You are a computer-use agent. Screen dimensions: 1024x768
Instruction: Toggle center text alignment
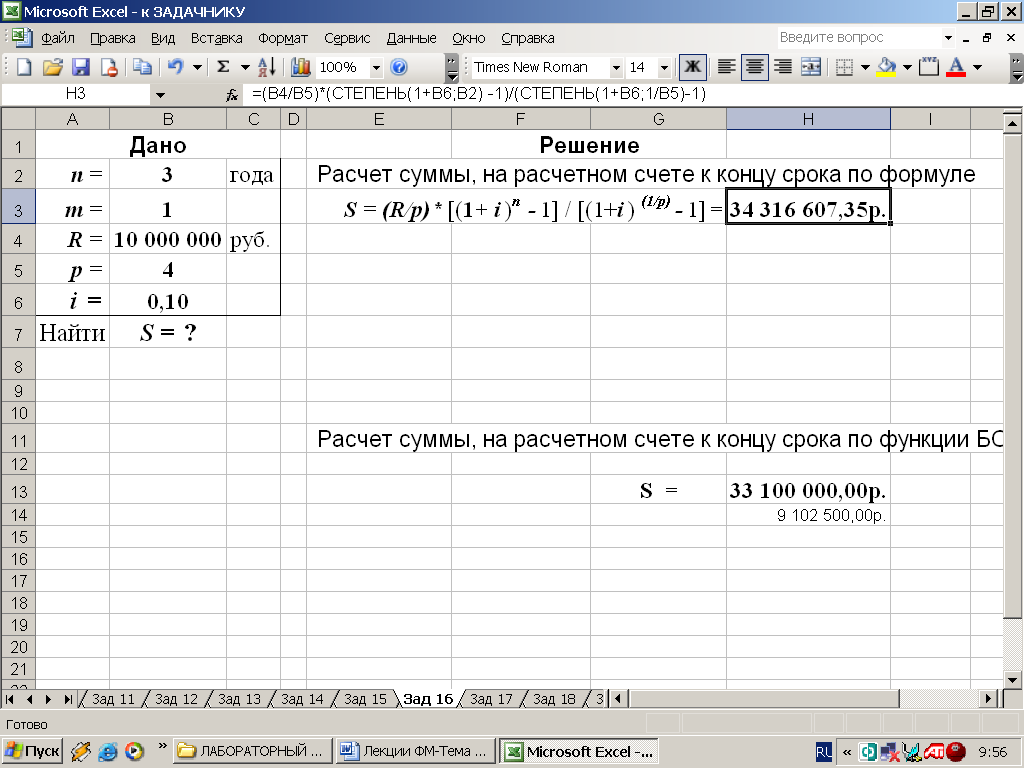755,67
